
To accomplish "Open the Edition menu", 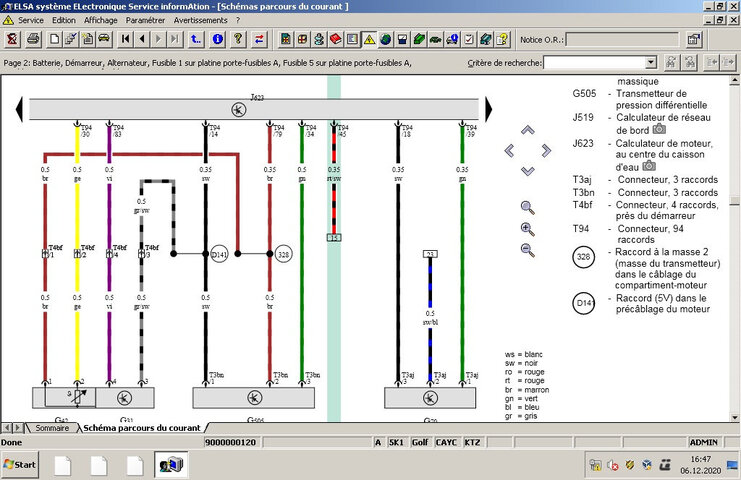I will (x=64, y=20).
